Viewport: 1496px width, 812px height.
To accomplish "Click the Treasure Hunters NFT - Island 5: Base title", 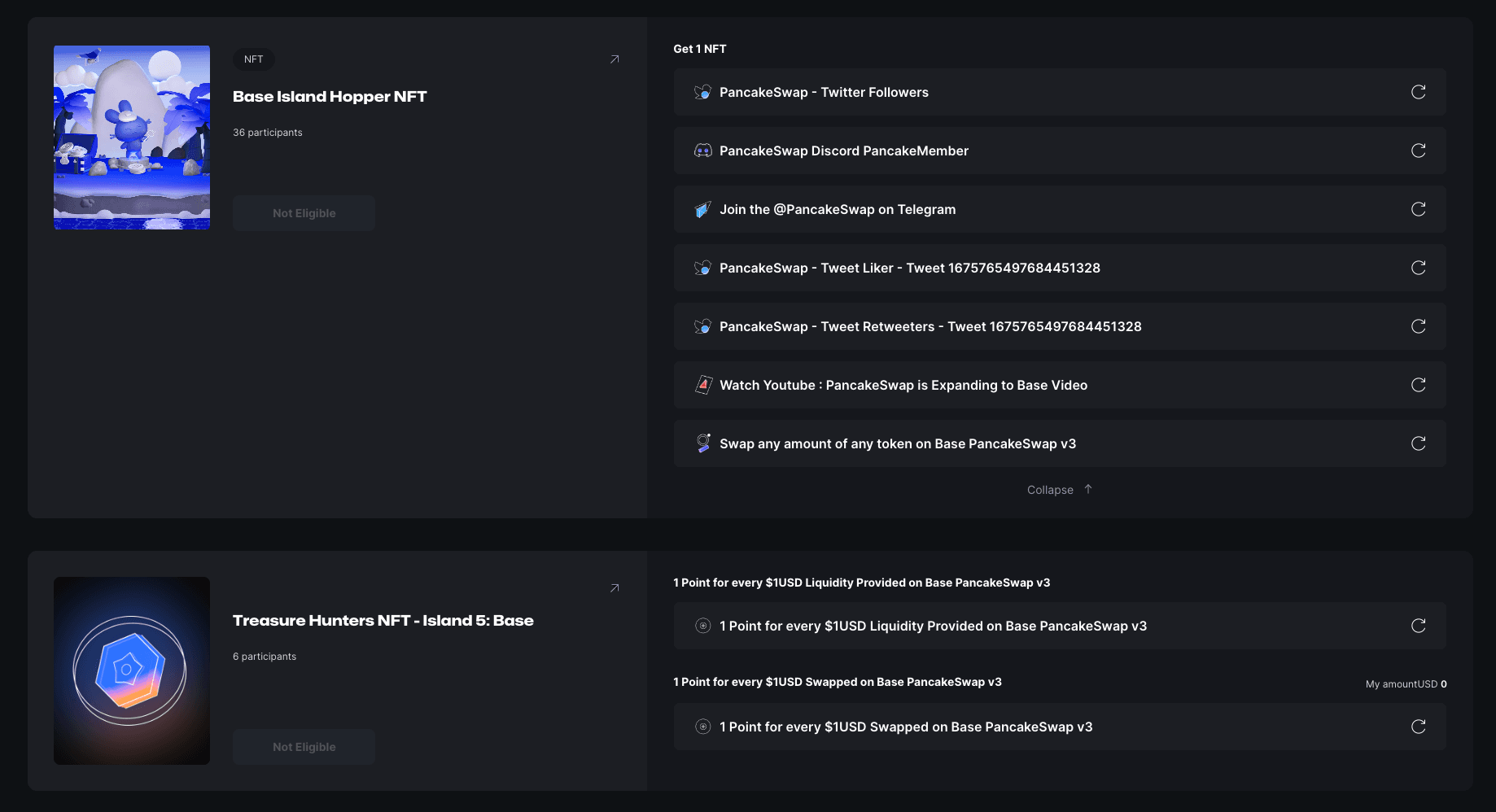I will [x=383, y=621].
